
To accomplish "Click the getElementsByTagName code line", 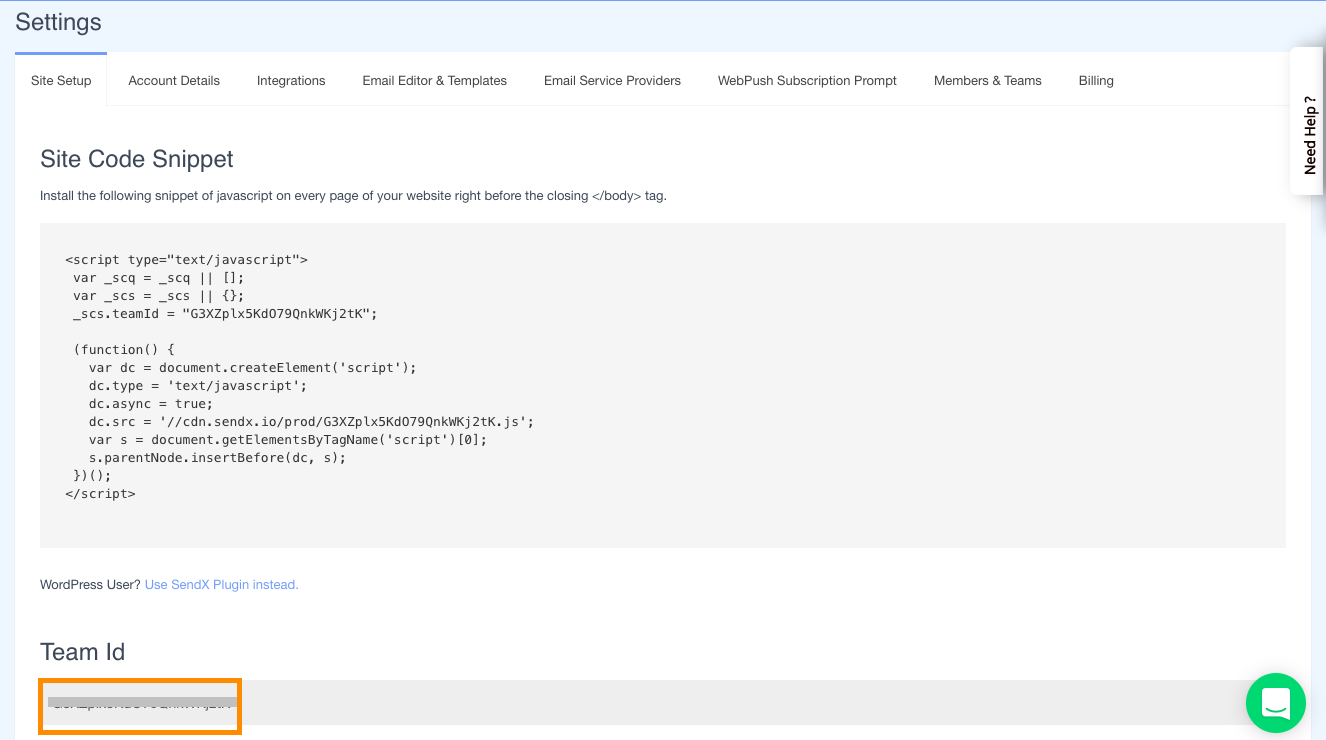I will (x=287, y=440).
